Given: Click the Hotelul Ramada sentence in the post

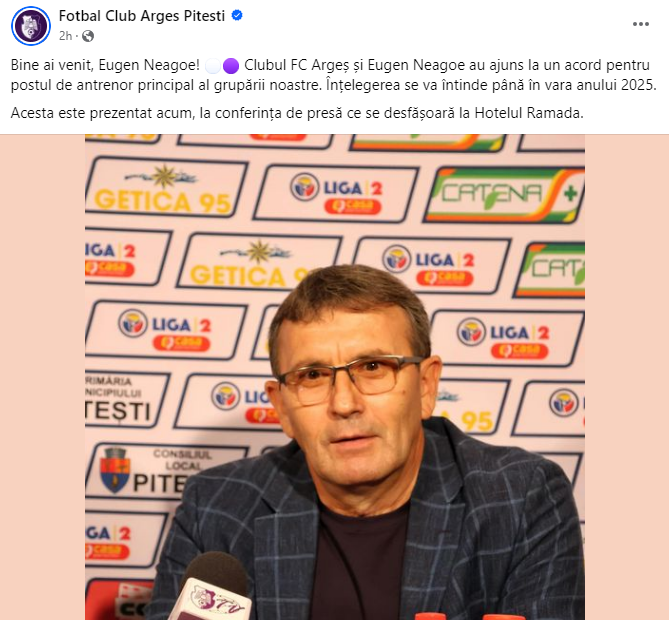Looking at the screenshot, I should [x=297, y=113].
